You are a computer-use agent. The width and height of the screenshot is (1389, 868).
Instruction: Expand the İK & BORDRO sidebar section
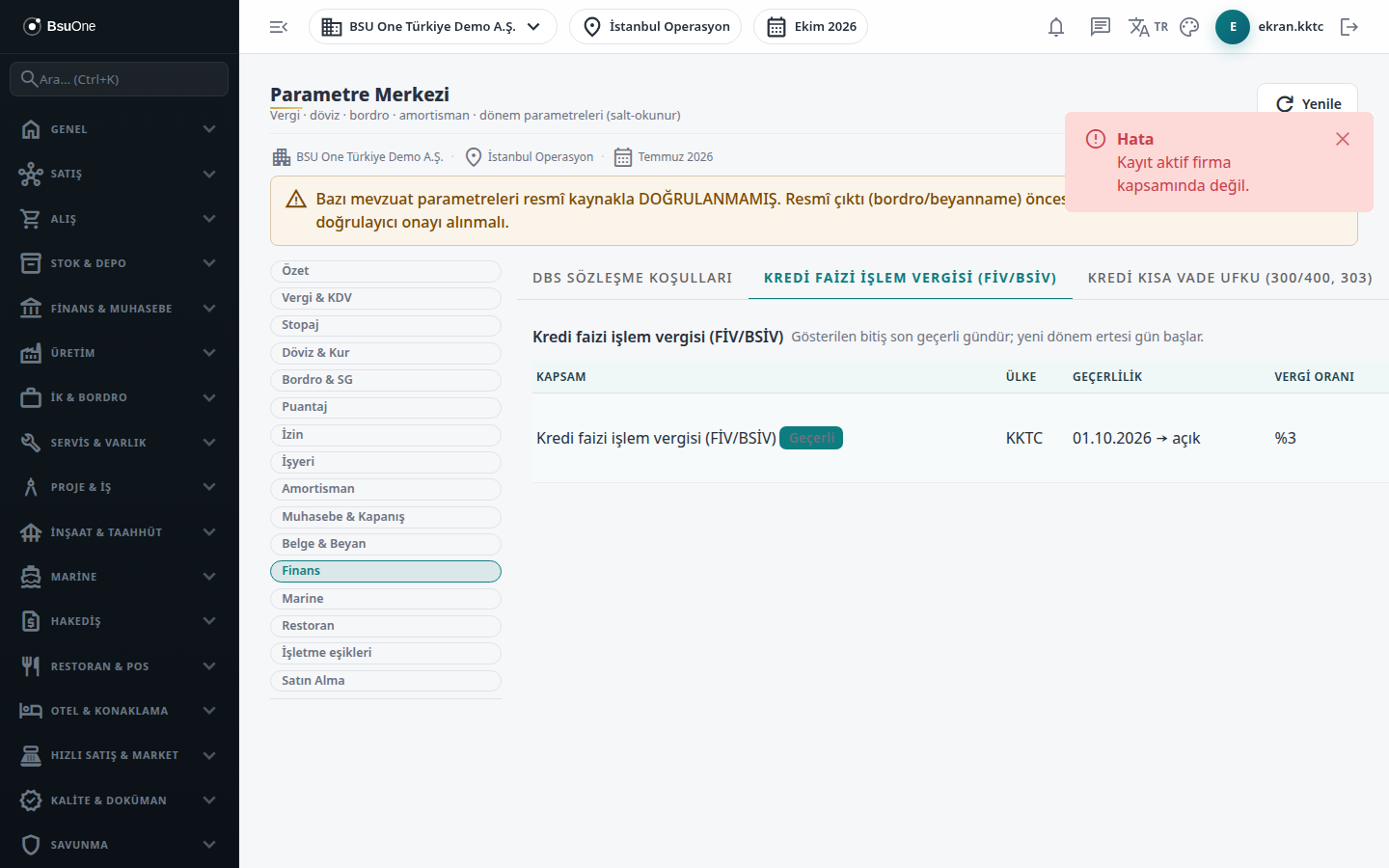[119, 397]
